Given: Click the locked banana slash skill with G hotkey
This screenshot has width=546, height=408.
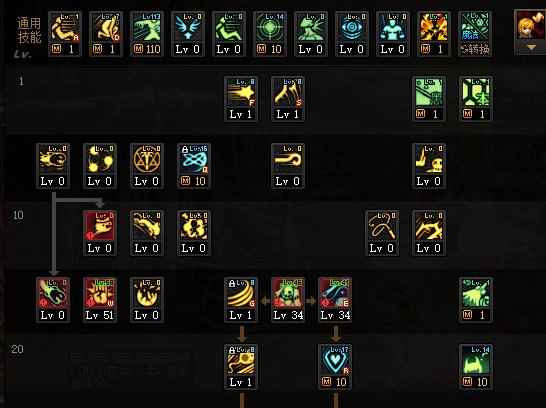Looking at the screenshot, I should click(241, 300).
